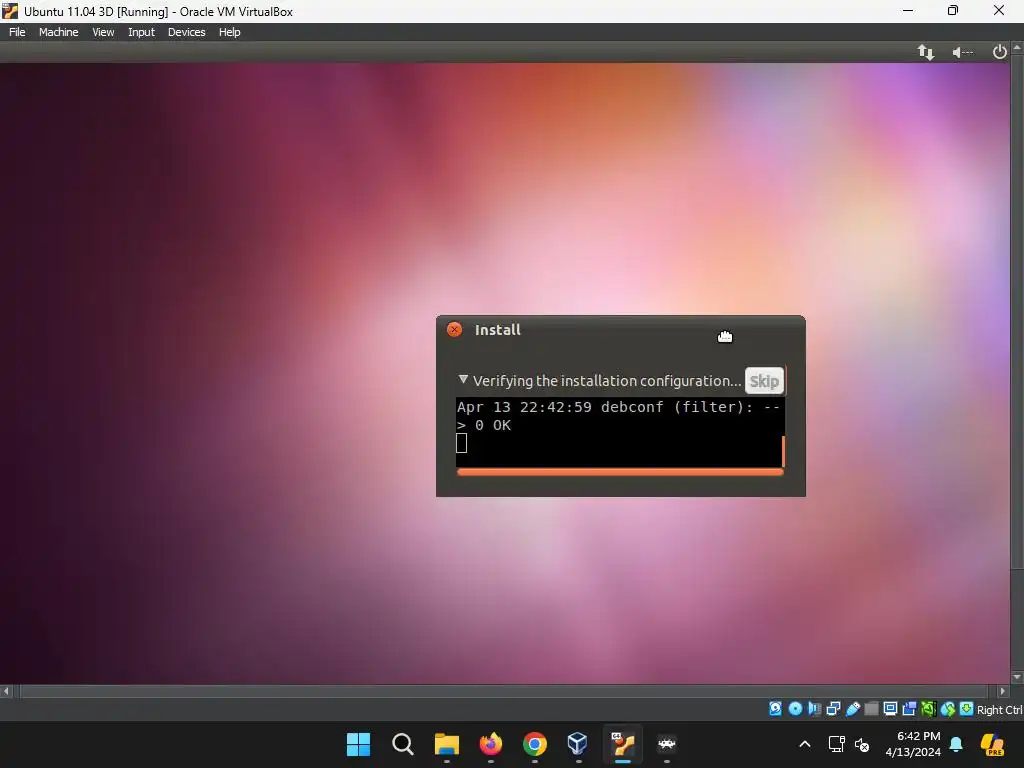The width and height of the screenshot is (1024, 768).
Task: Open Windows taskbar Search
Action: tap(402, 744)
